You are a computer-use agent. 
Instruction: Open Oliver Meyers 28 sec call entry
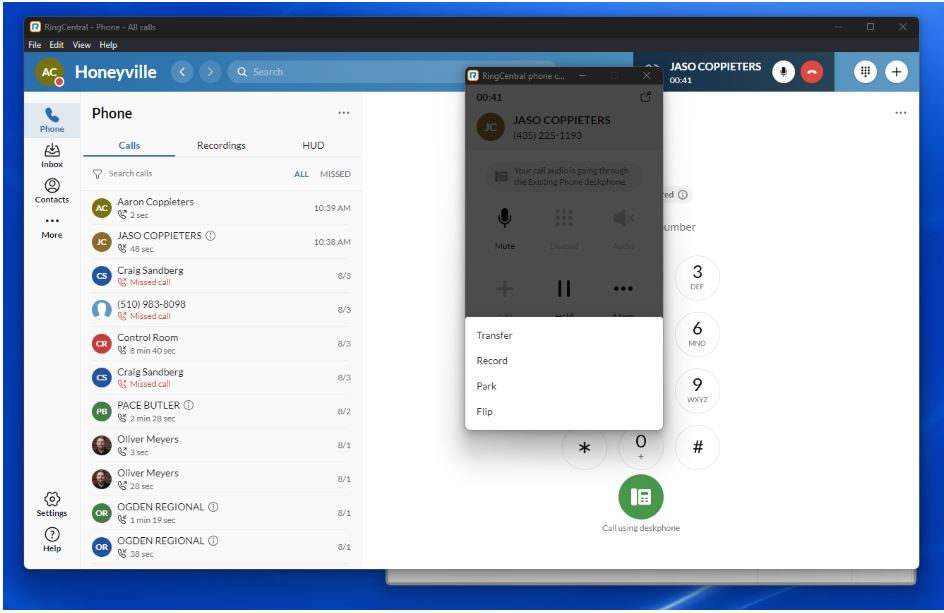pyautogui.click(x=221, y=479)
